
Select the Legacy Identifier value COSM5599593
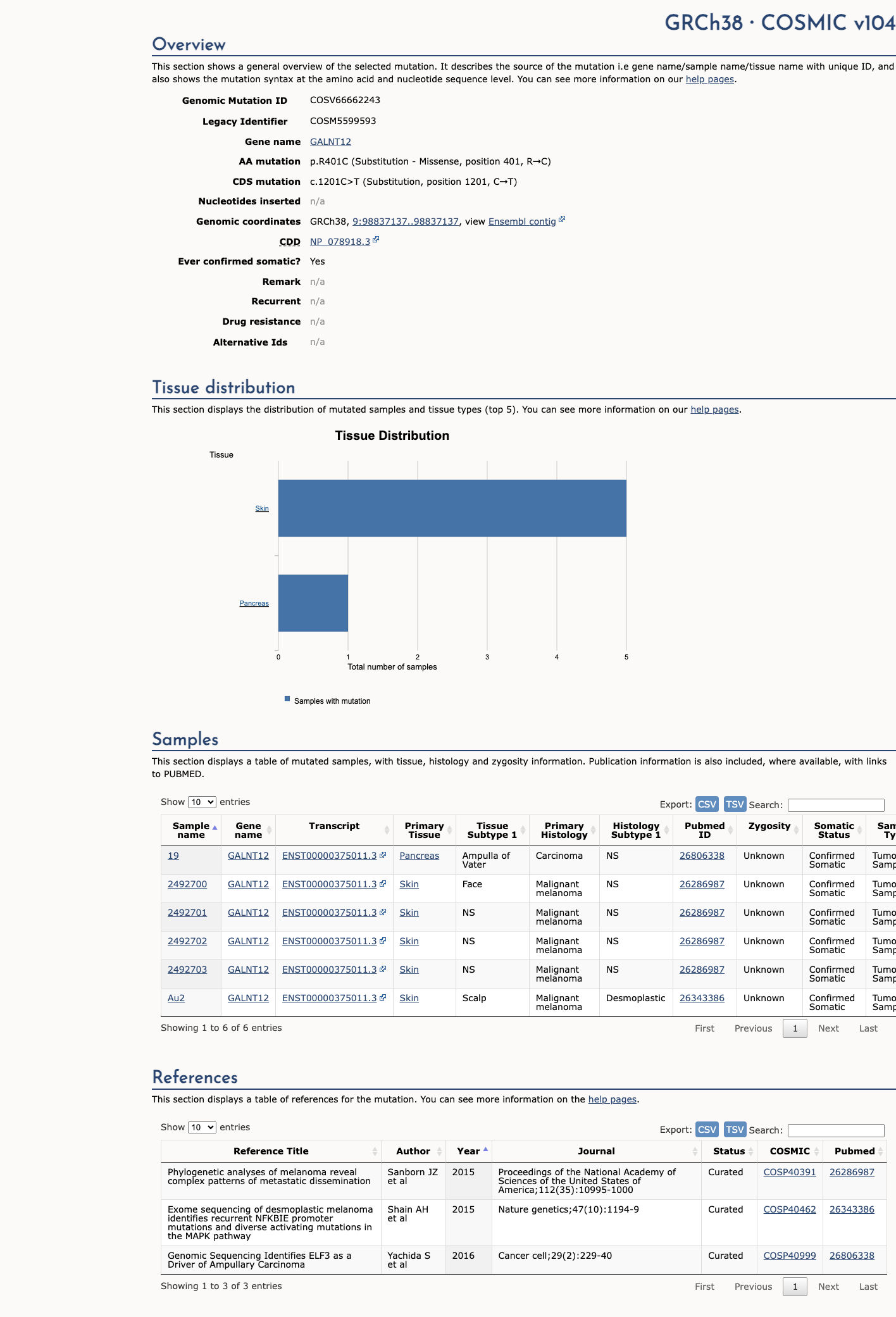point(343,121)
